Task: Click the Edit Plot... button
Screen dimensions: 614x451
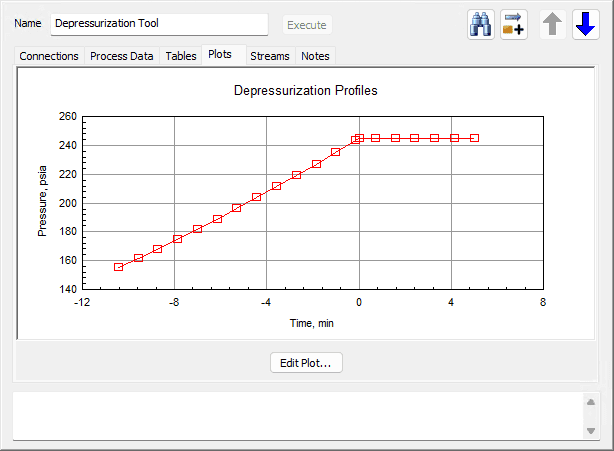Action: coord(306,363)
